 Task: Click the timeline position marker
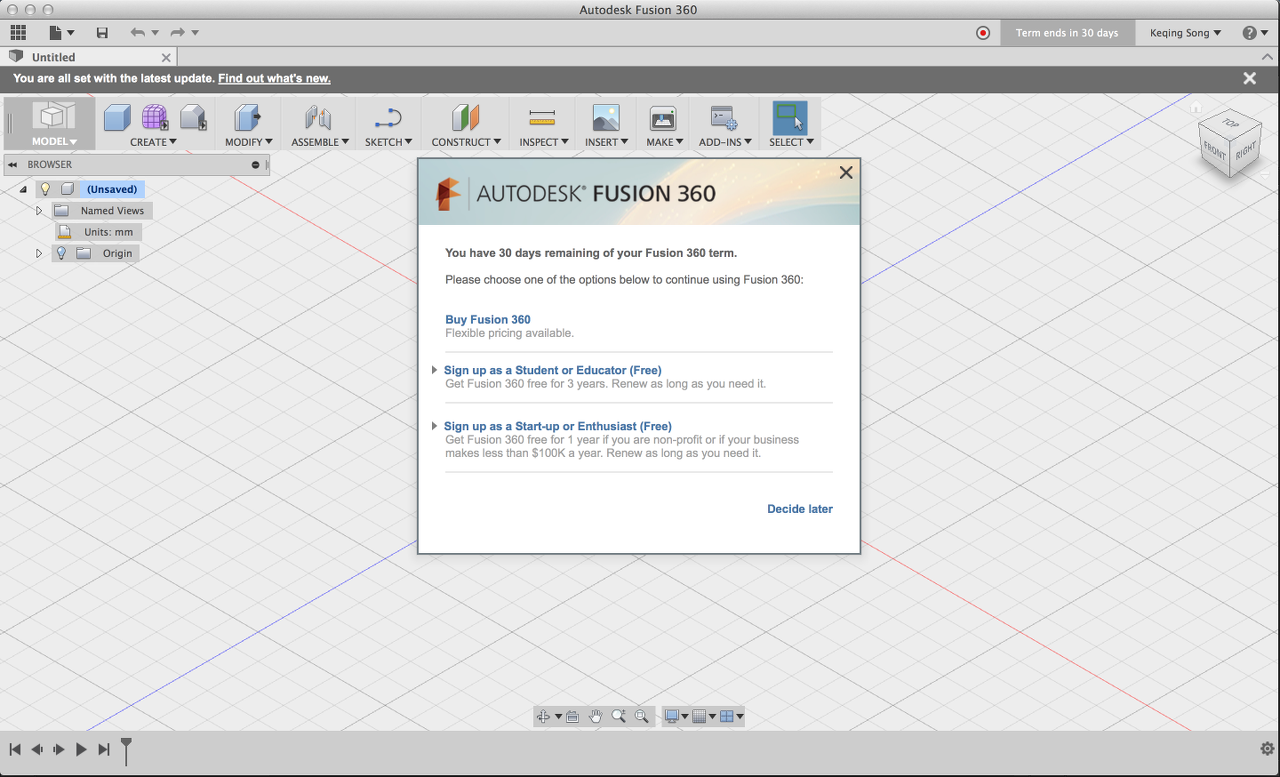coord(126,751)
